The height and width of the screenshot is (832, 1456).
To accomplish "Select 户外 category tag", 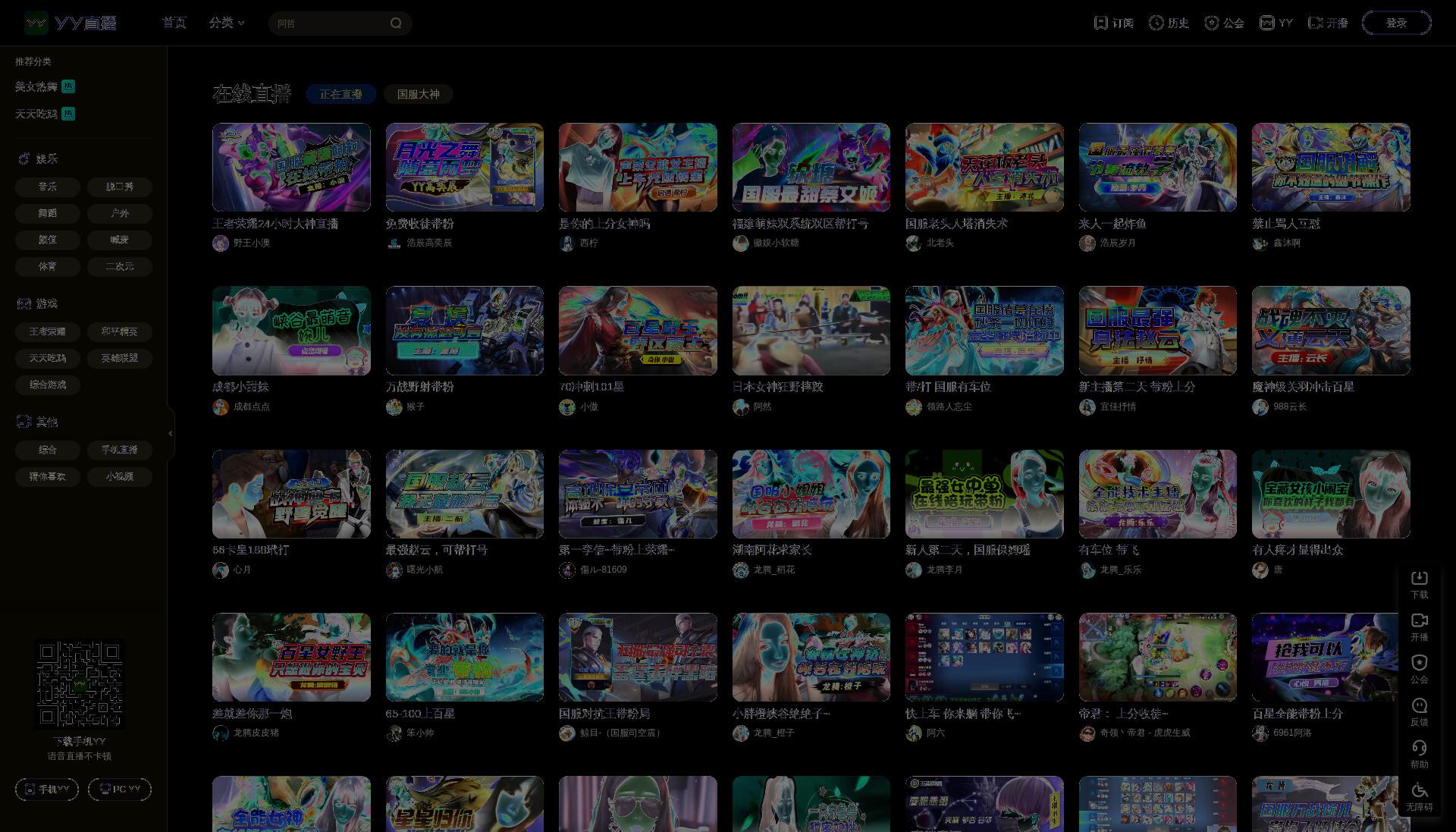I will click(x=120, y=213).
